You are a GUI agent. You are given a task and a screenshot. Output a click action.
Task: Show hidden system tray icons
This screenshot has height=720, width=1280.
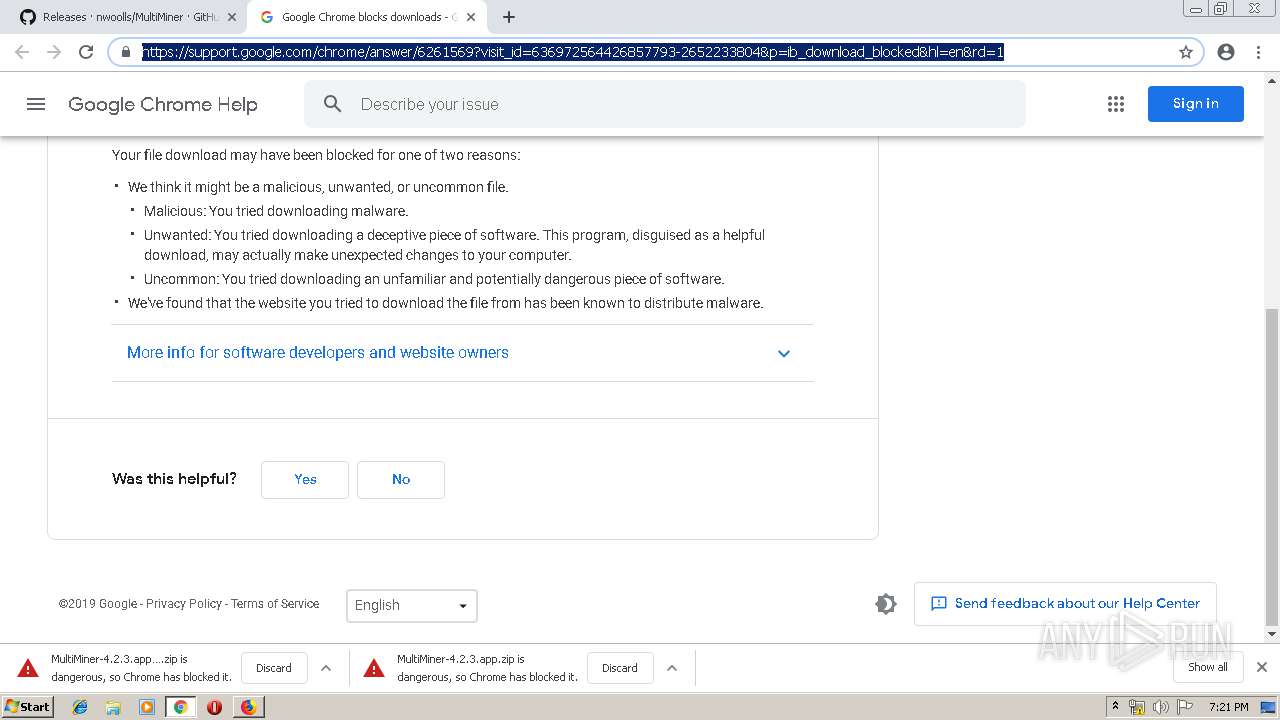(1116, 707)
